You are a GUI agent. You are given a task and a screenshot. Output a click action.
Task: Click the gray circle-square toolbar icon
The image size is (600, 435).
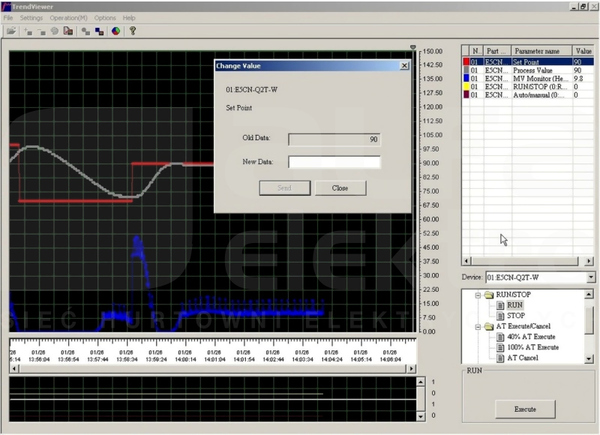(x=86, y=31)
